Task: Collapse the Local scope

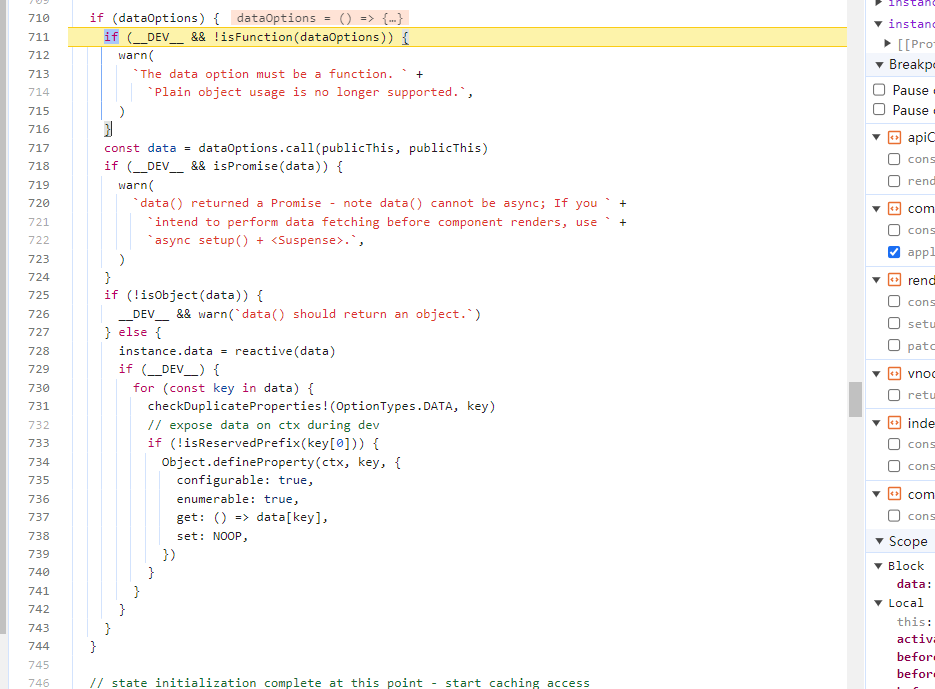Action: pyautogui.click(x=878, y=603)
